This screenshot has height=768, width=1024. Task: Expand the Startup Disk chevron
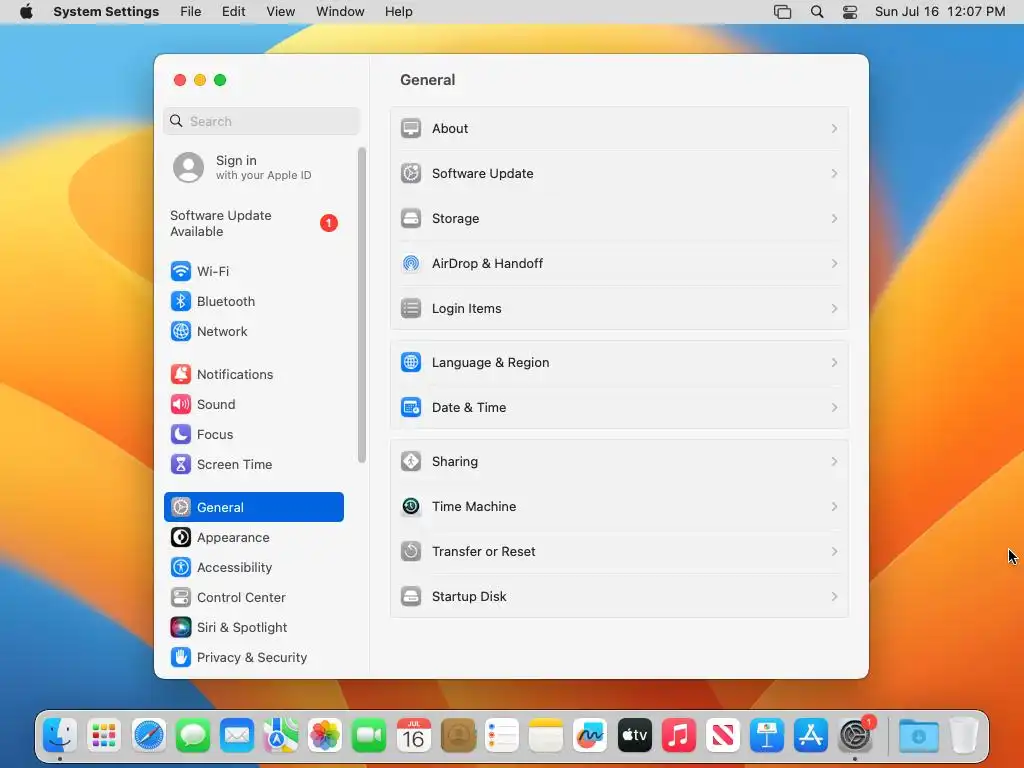click(834, 597)
